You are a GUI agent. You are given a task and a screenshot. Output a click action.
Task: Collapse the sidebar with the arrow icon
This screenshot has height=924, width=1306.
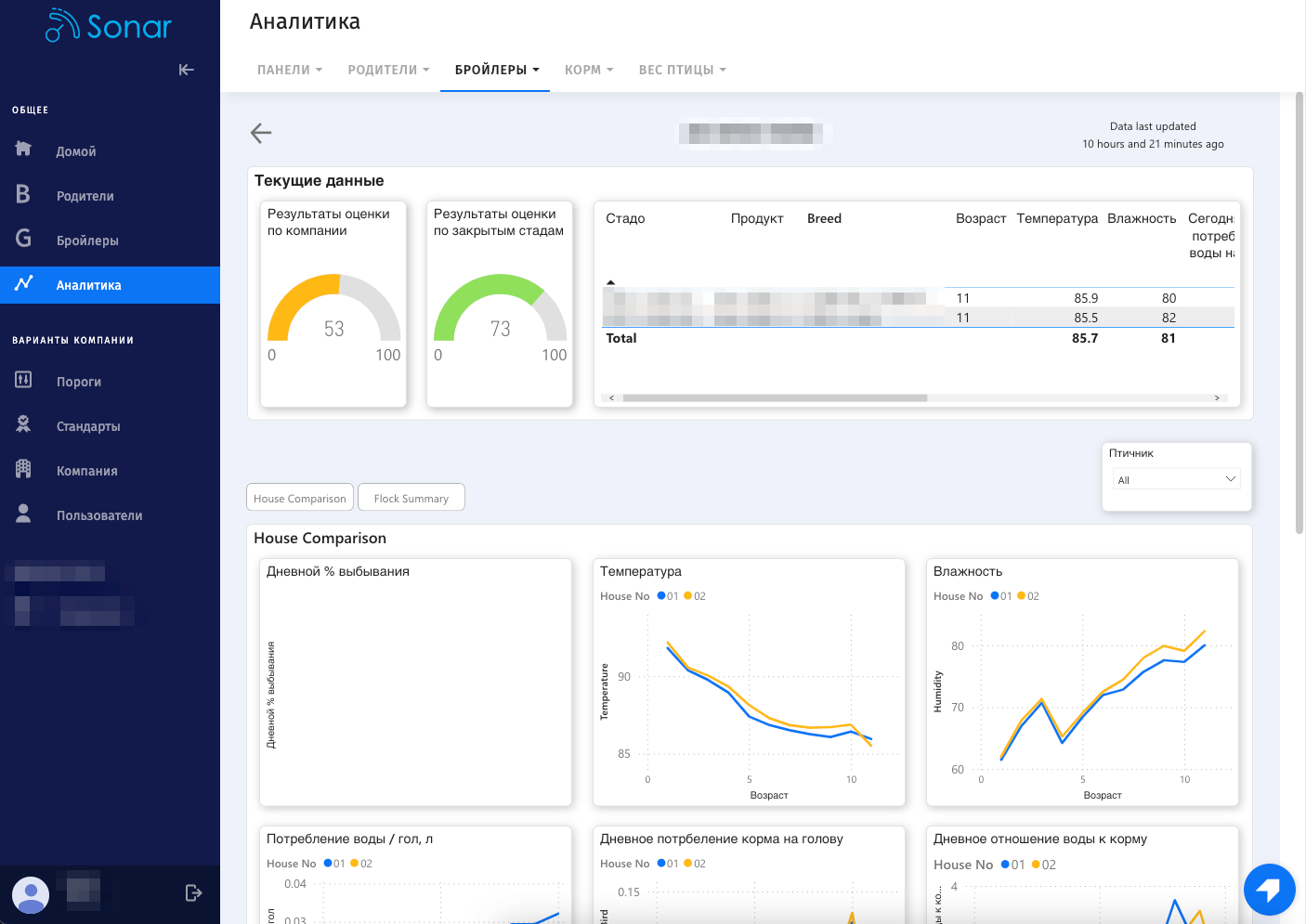point(186,70)
